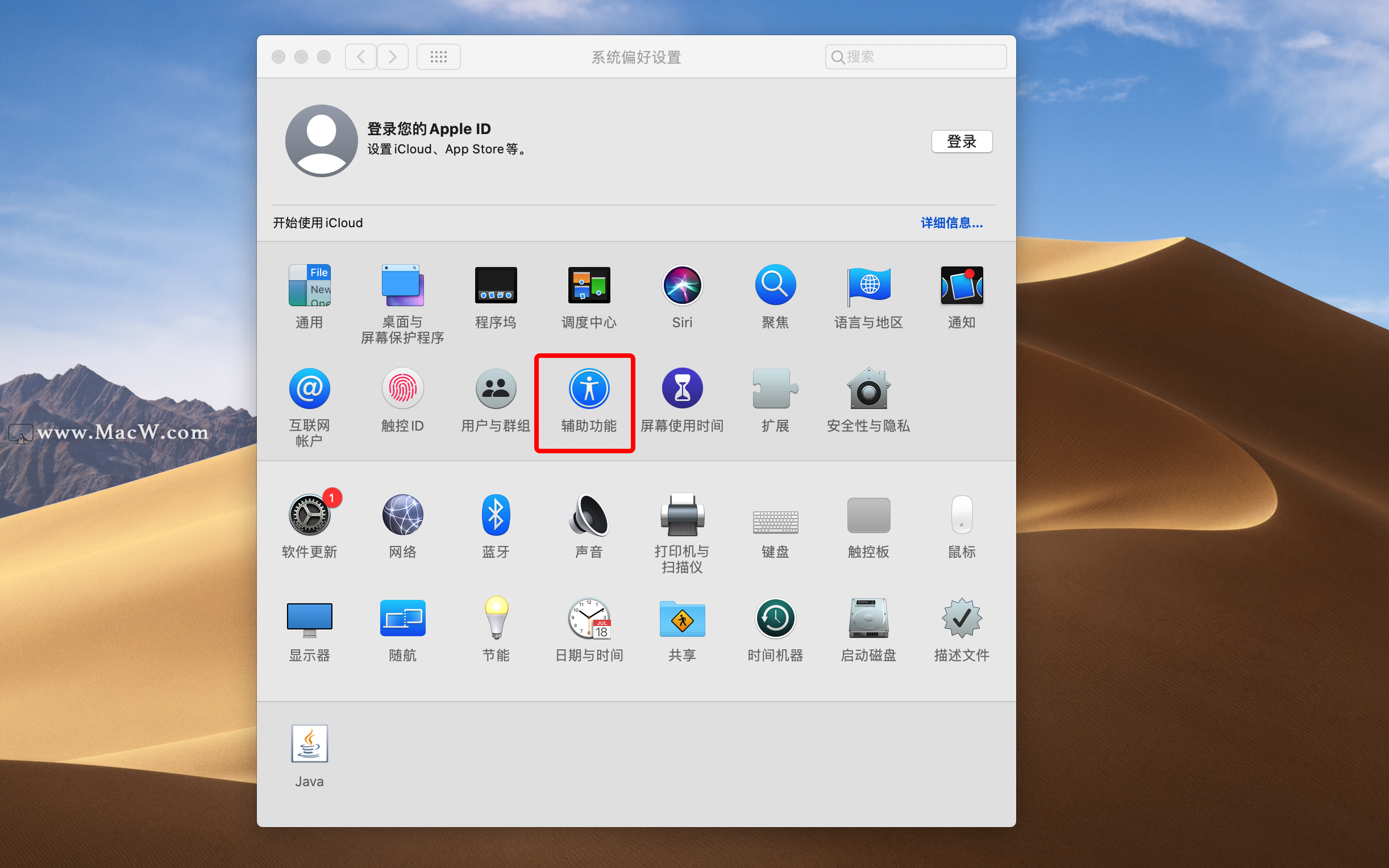
Task: Click the 登录 sign-in button
Action: pyautogui.click(x=962, y=141)
